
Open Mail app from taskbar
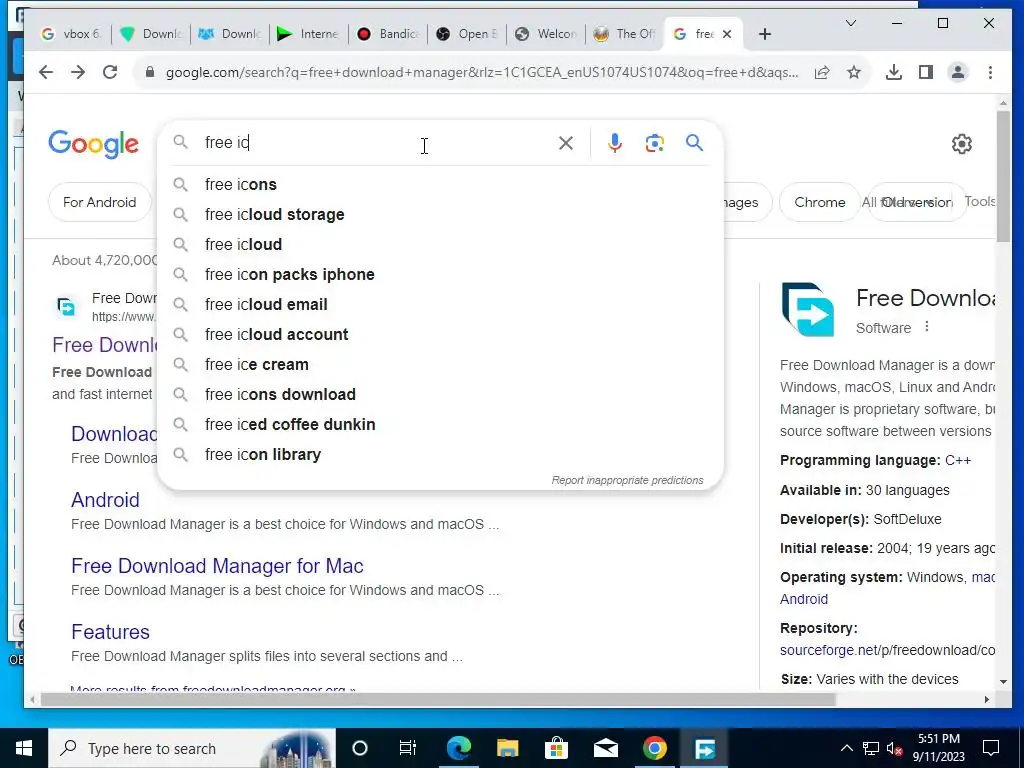pos(605,748)
